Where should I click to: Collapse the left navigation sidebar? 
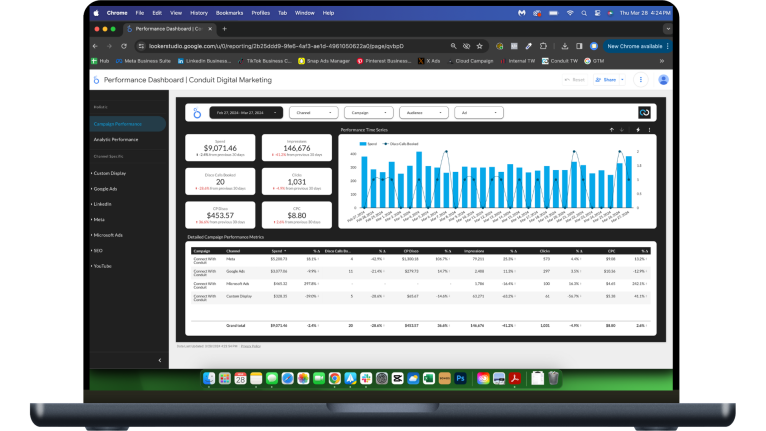coord(159,360)
